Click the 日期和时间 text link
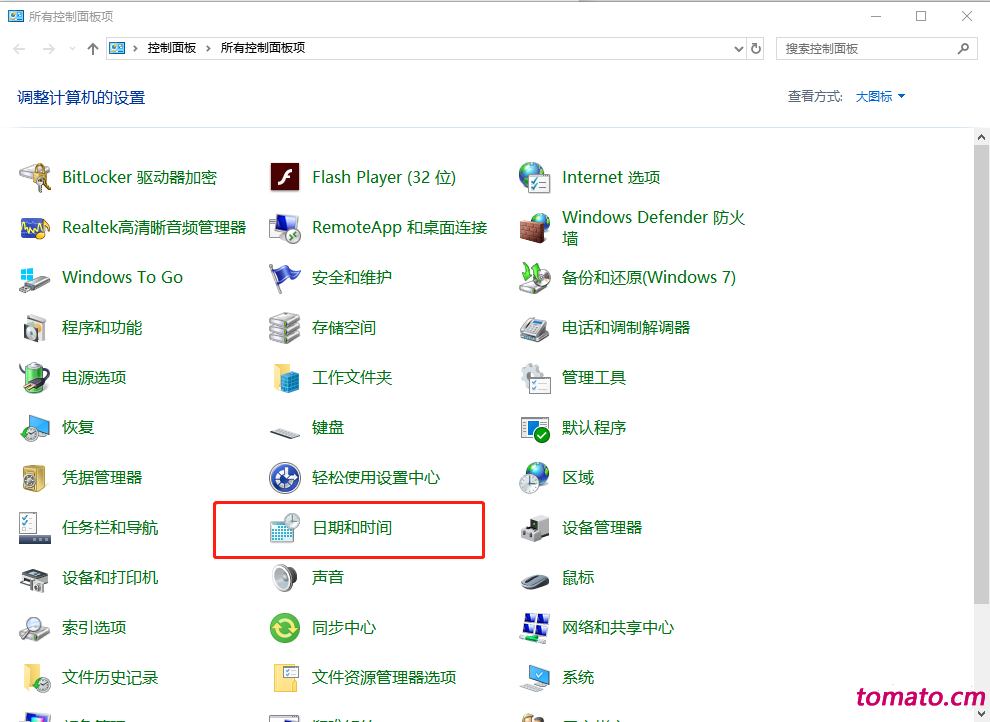This screenshot has width=990, height=722. (x=352, y=528)
